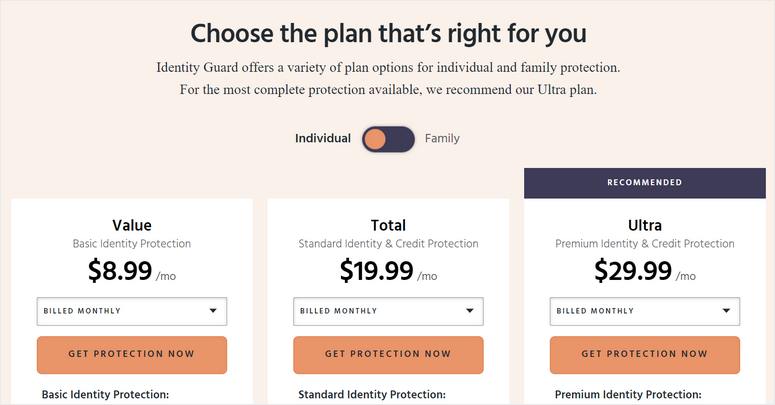Click the 'Choose the plan' page heading

388,33
